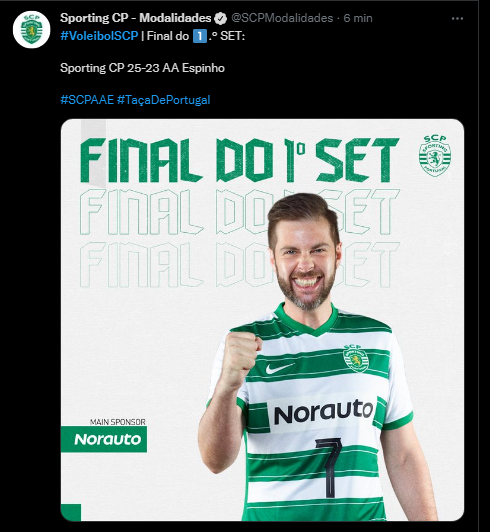Open the Sporting CP profile avatar

(x=32, y=30)
